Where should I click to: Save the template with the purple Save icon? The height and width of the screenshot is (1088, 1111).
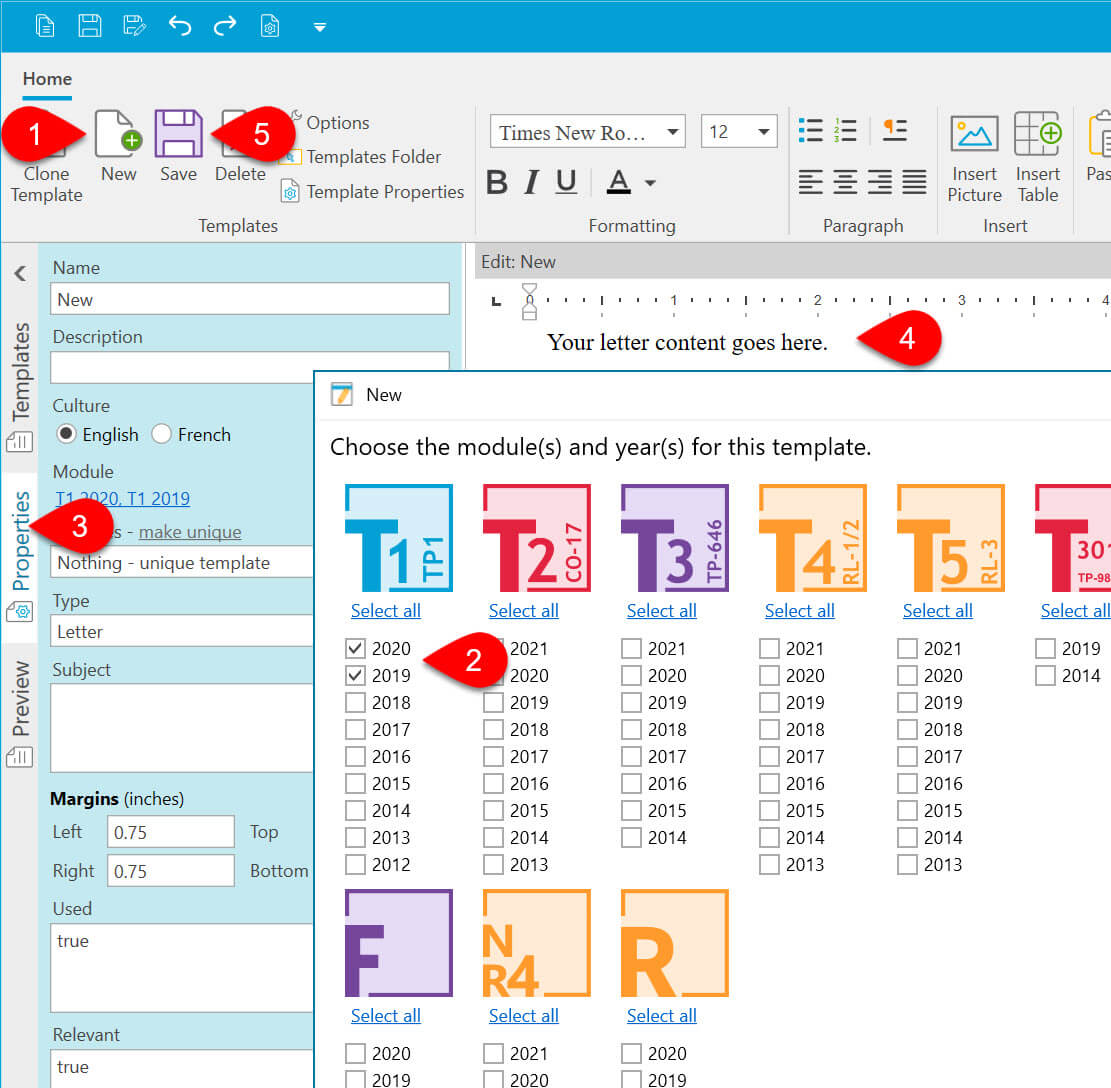click(x=178, y=146)
